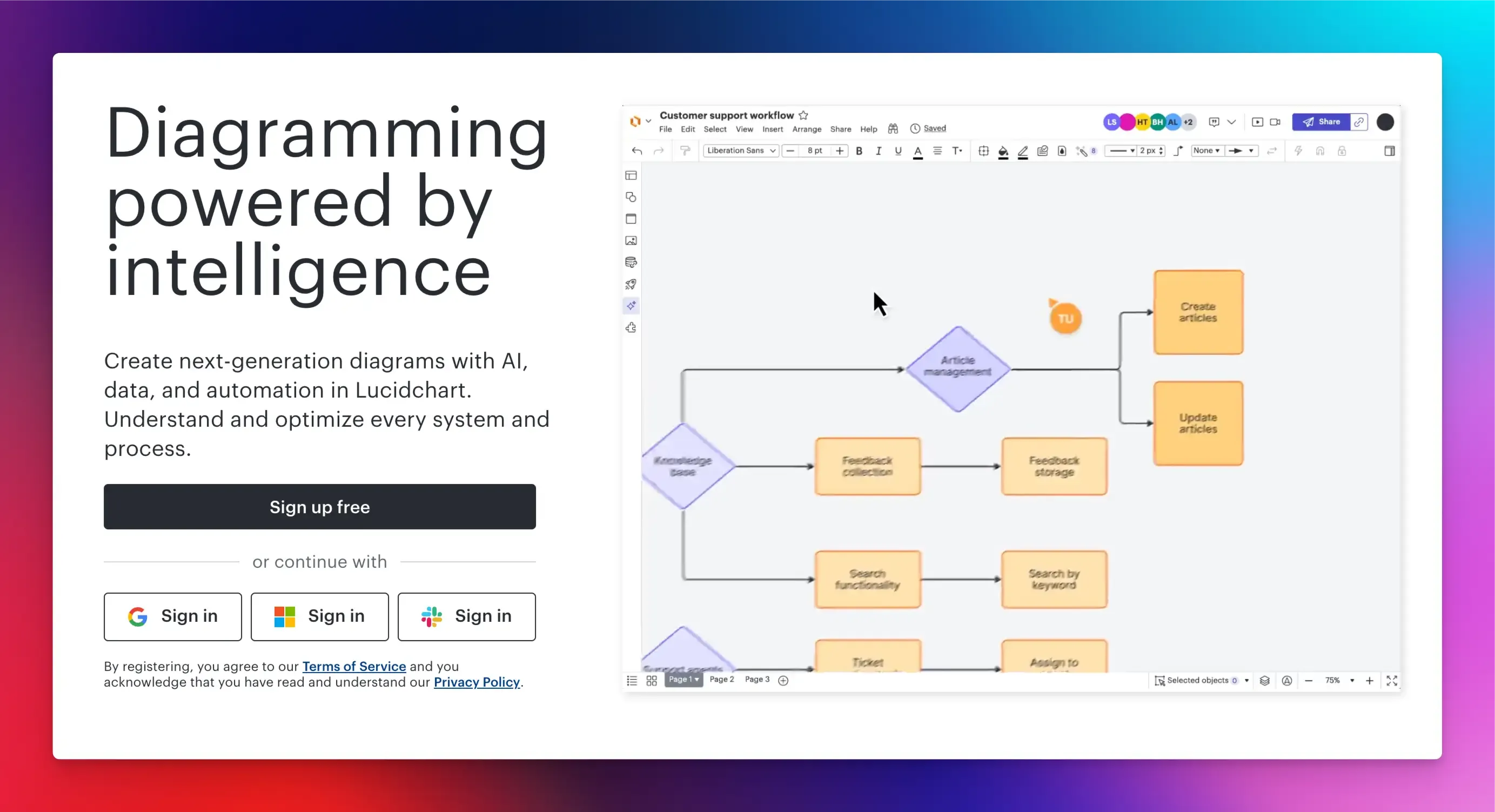Increase font size with the plus button
This screenshot has height=812, width=1495.
click(x=839, y=151)
